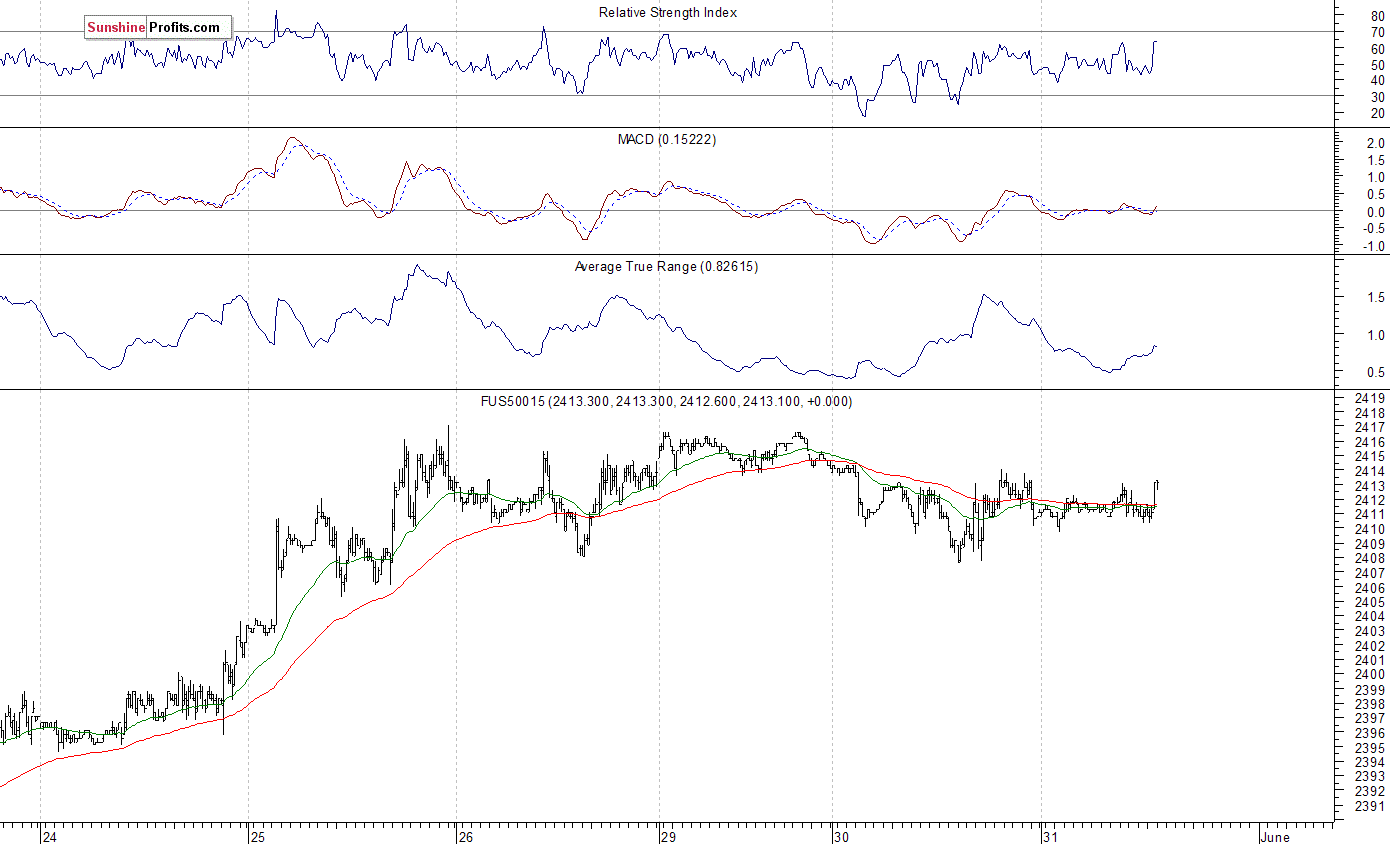This screenshot has height=844, width=1390.
Task: Click the 29 date label on time axis
Action: pos(669,836)
